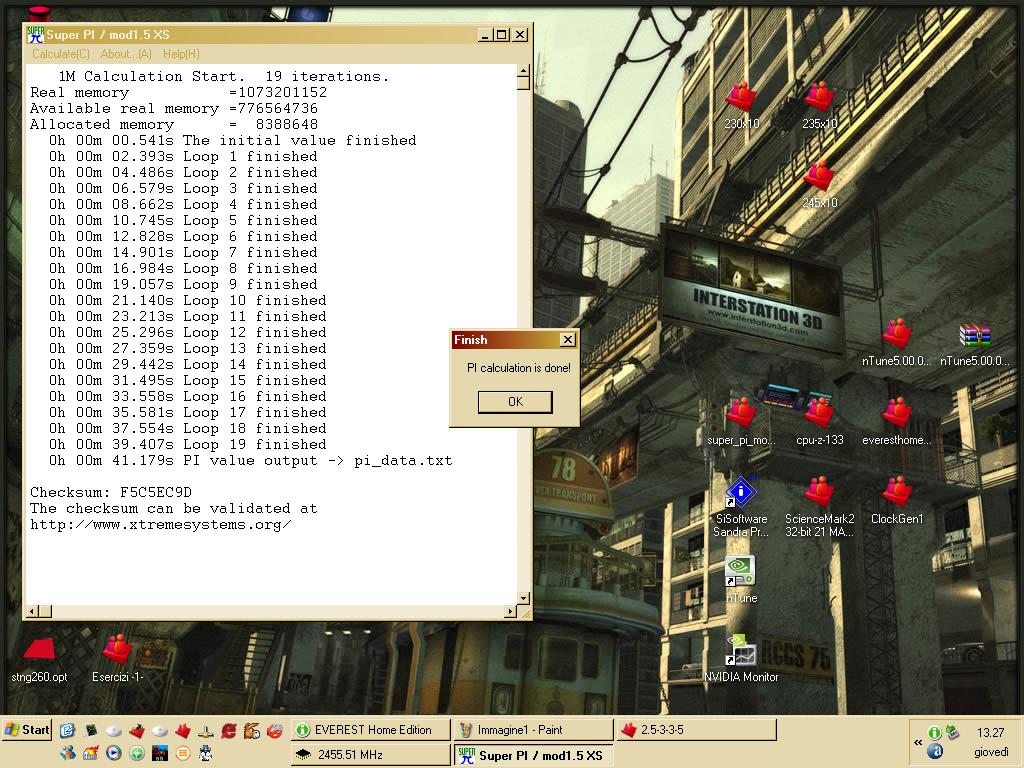
Task: Launch the nTune desktop shortcut
Action: (x=741, y=579)
